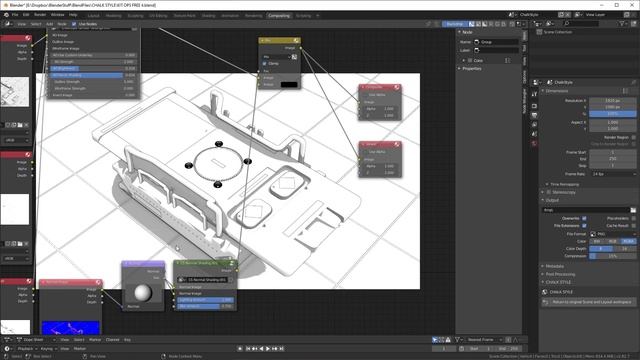Toggle the Overwrite checkbox
640x360 pixels.
[x=584, y=218]
